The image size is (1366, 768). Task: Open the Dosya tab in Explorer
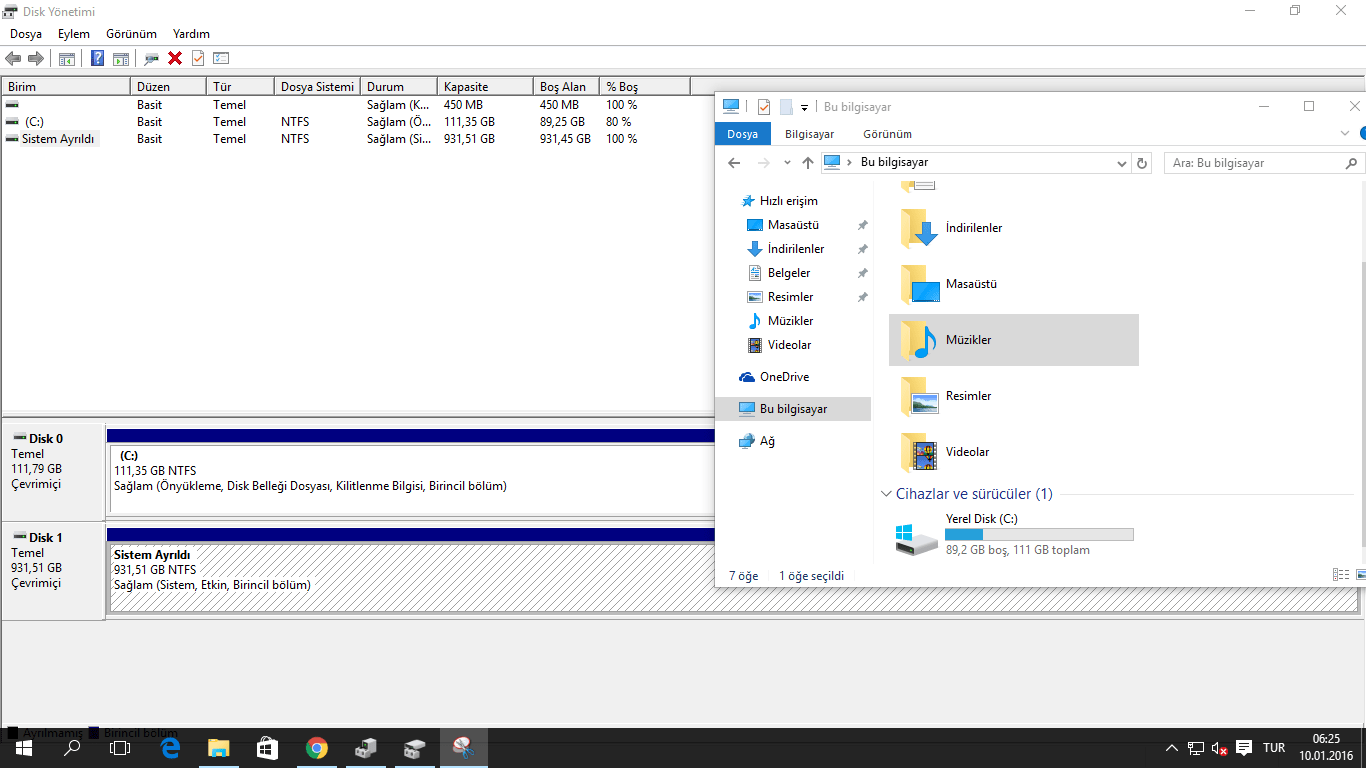coord(742,134)
